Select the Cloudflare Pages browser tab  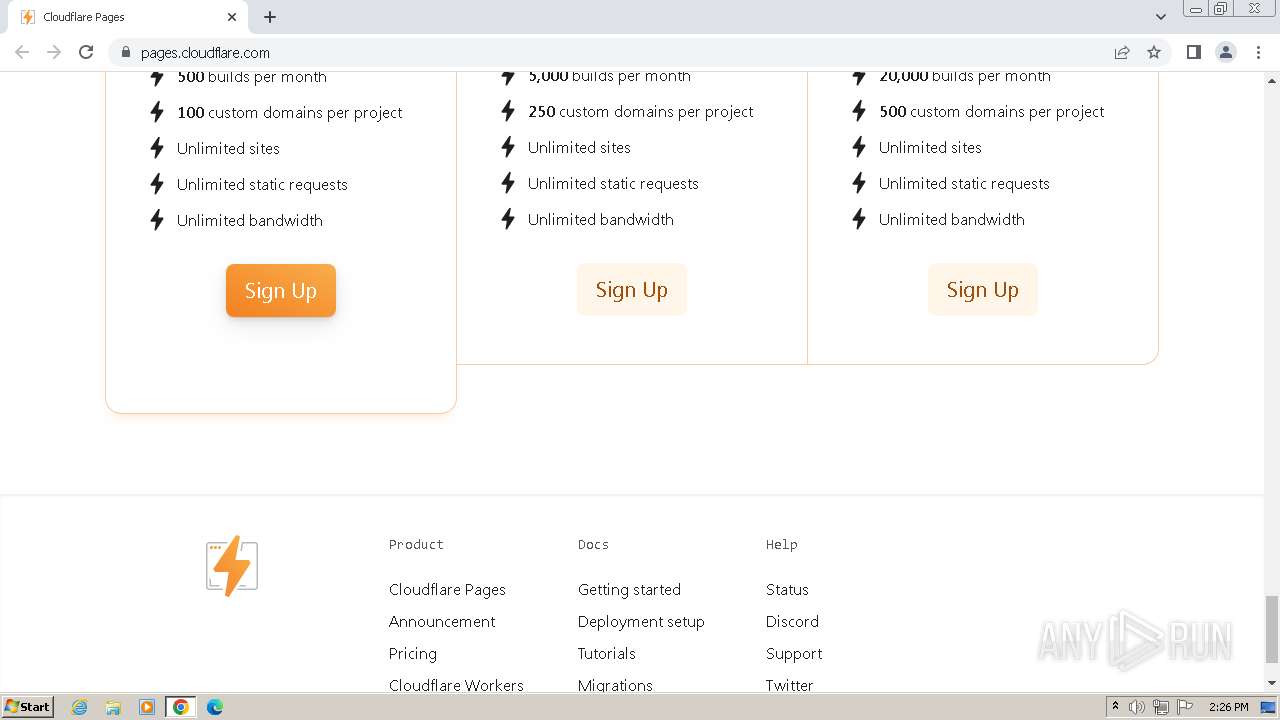(130, 17)
